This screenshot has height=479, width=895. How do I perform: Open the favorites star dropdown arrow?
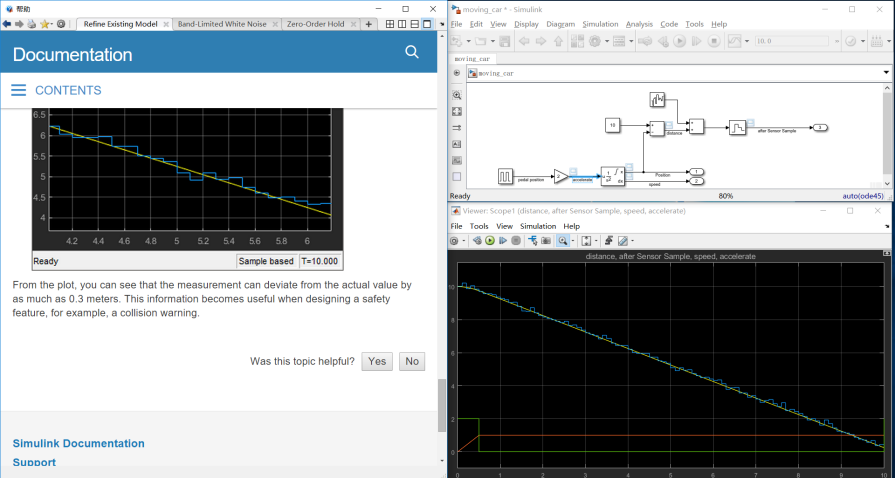click(x=52, y=23)
